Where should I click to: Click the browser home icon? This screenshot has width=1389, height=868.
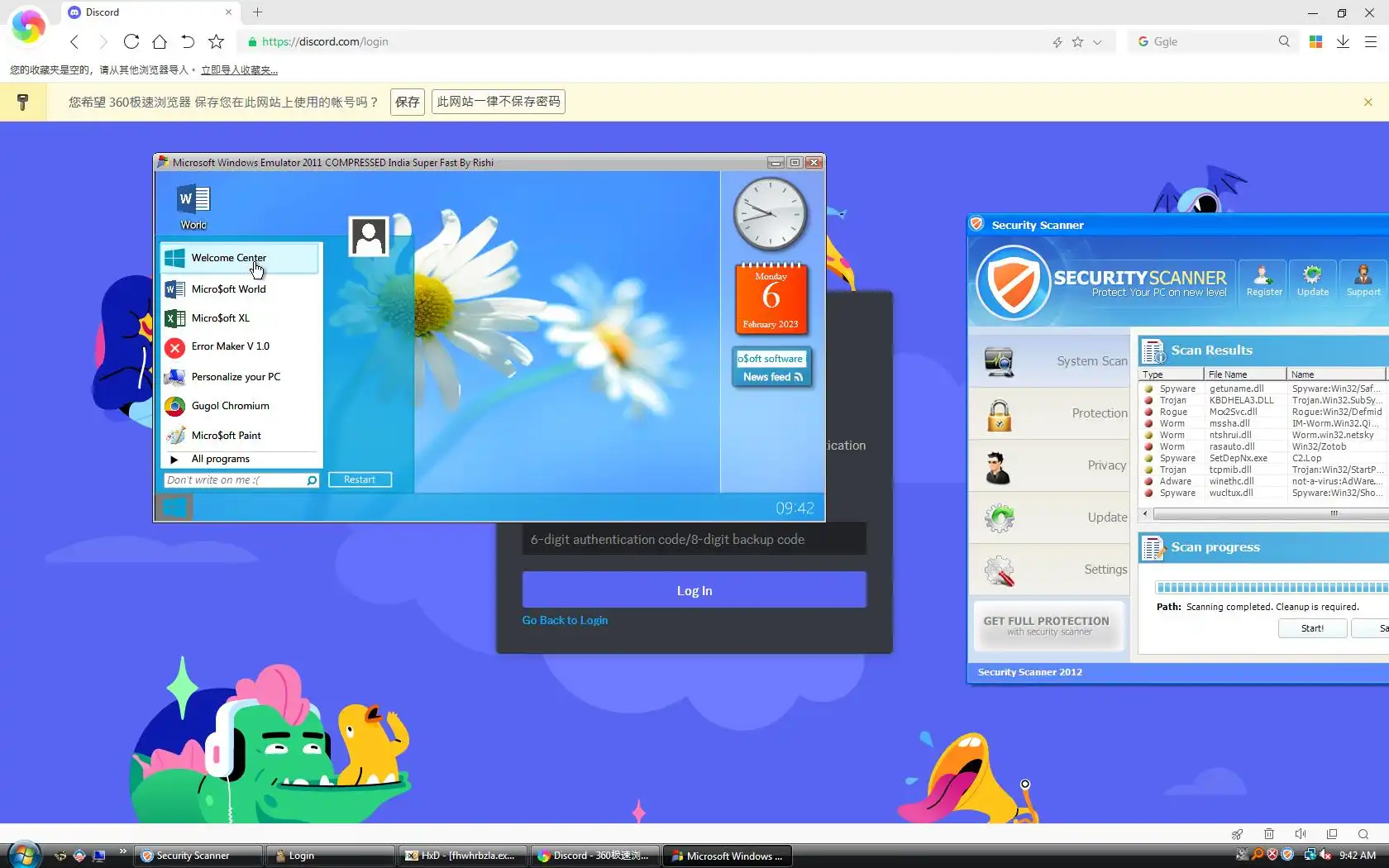pyautogui.click(x=160, y=41)
